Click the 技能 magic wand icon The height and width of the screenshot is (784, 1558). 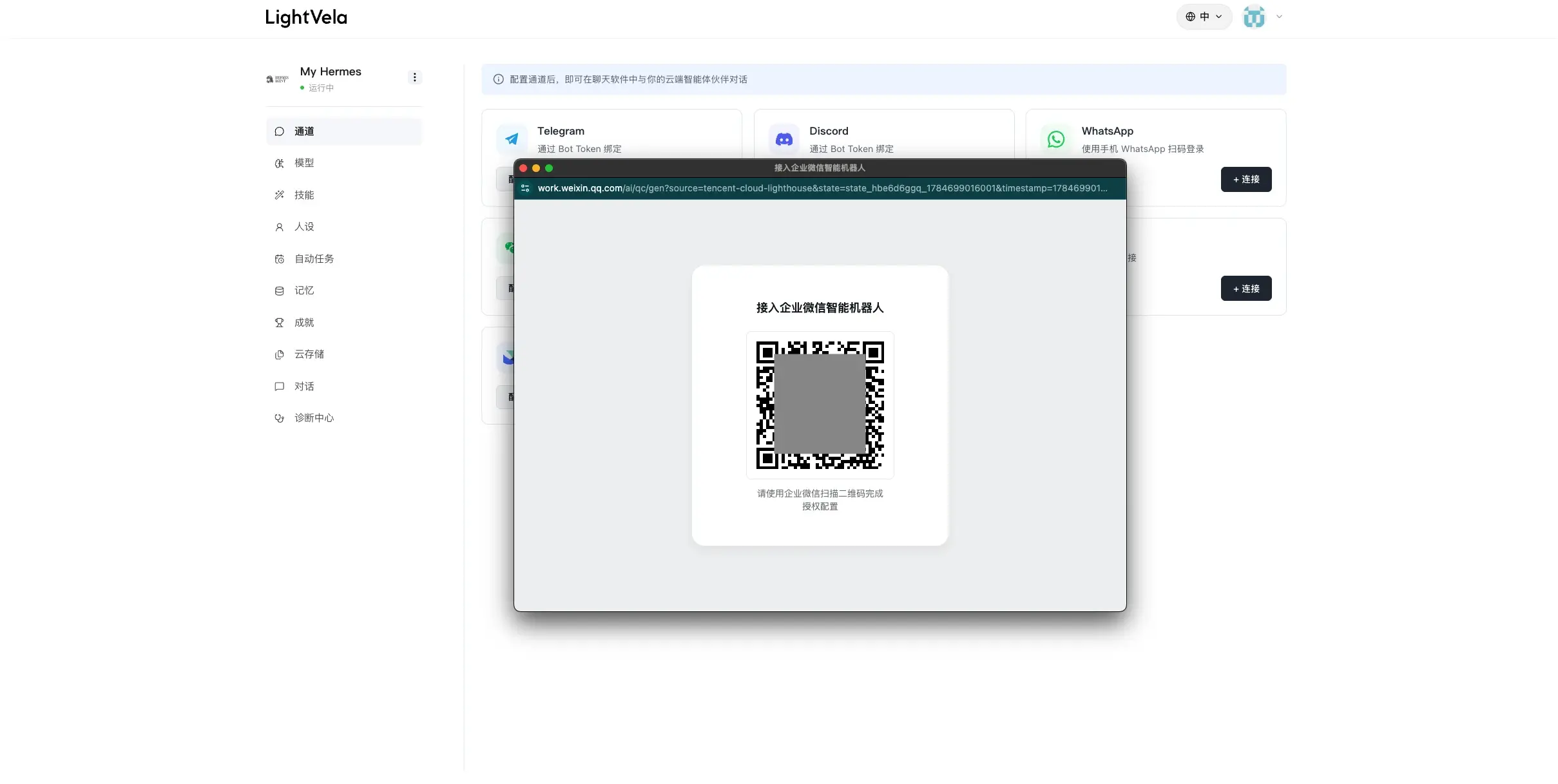tap(279, 195)
